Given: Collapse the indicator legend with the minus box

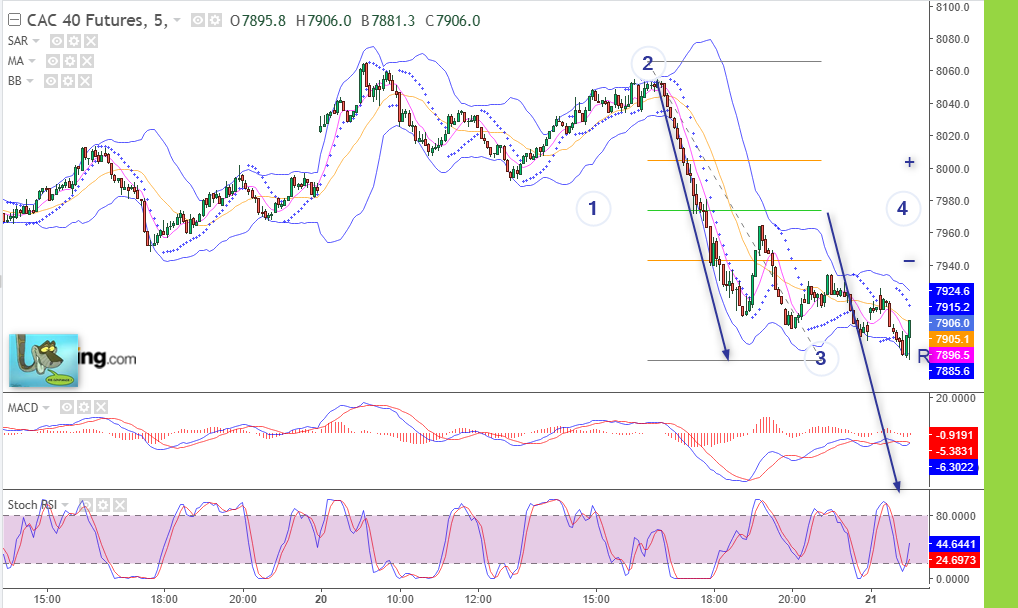Looking at the screenshot, I should 14,20.
